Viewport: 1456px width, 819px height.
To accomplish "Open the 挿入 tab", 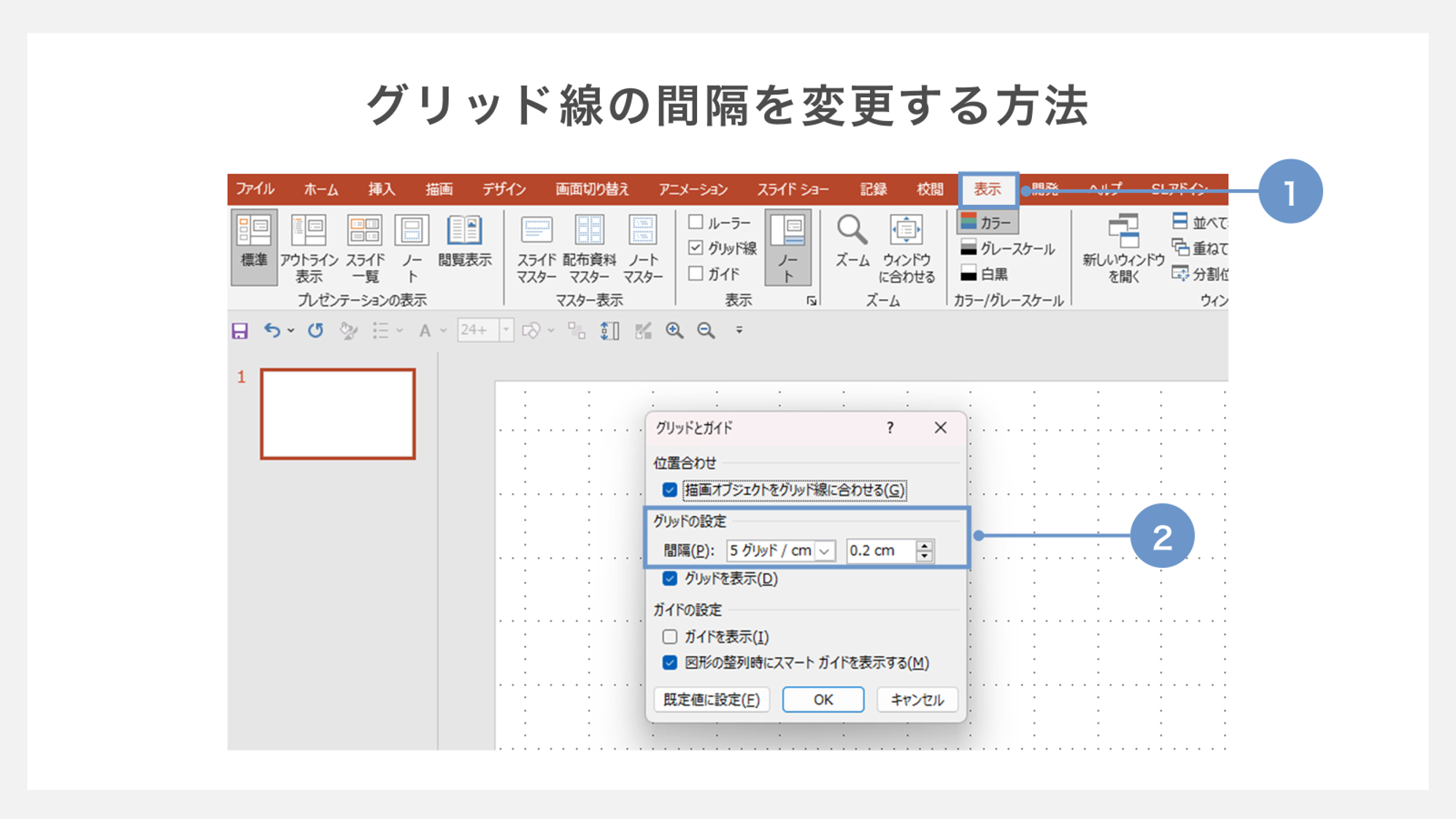I will click(382, 189).
